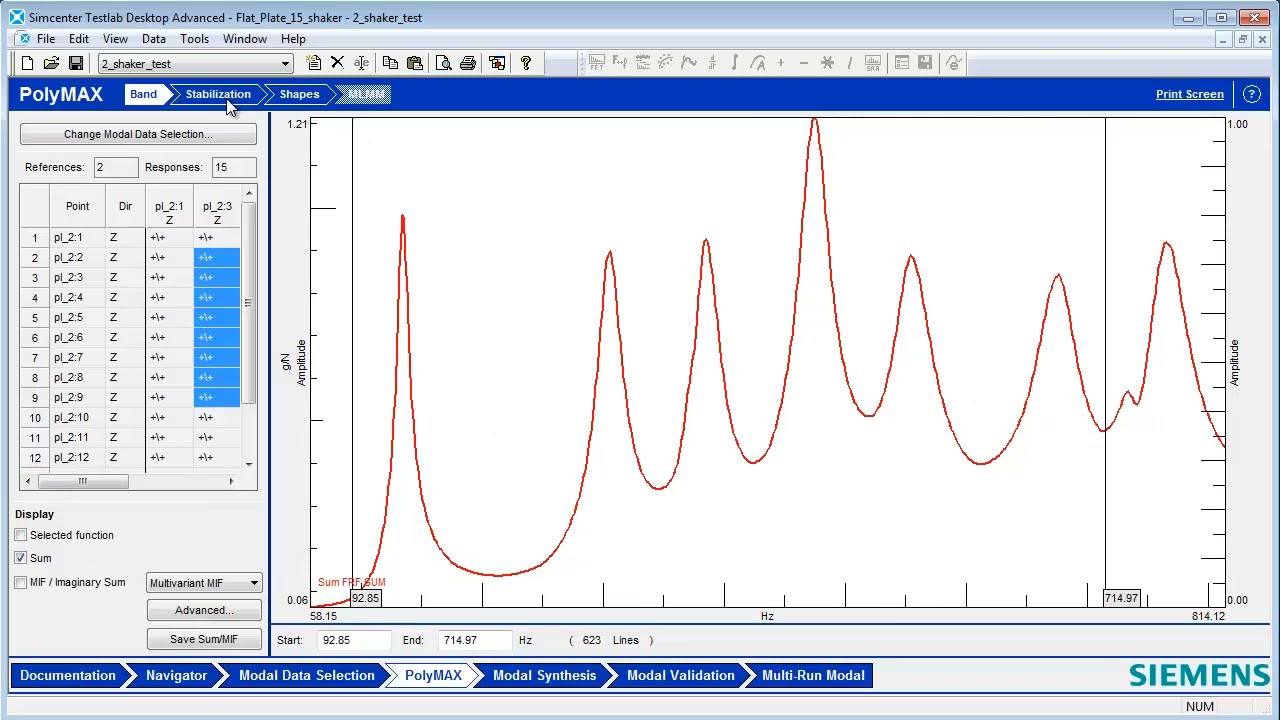Click the Help question mark toolbar icon
This screenshot has width=1280, height=720.
pyautogui.click(x=525, y=63)
